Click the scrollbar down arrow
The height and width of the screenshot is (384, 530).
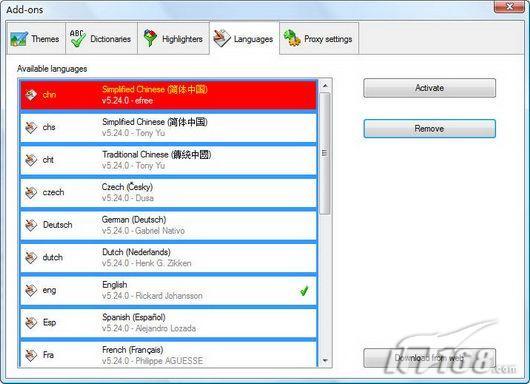(x=325, y=360)
